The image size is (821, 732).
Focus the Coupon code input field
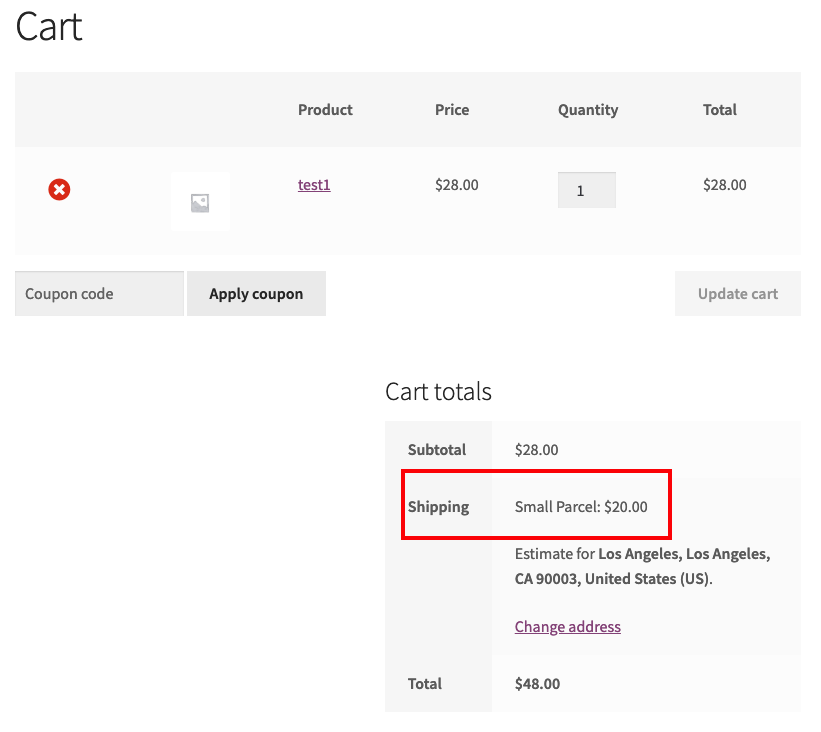click(99, 294)
